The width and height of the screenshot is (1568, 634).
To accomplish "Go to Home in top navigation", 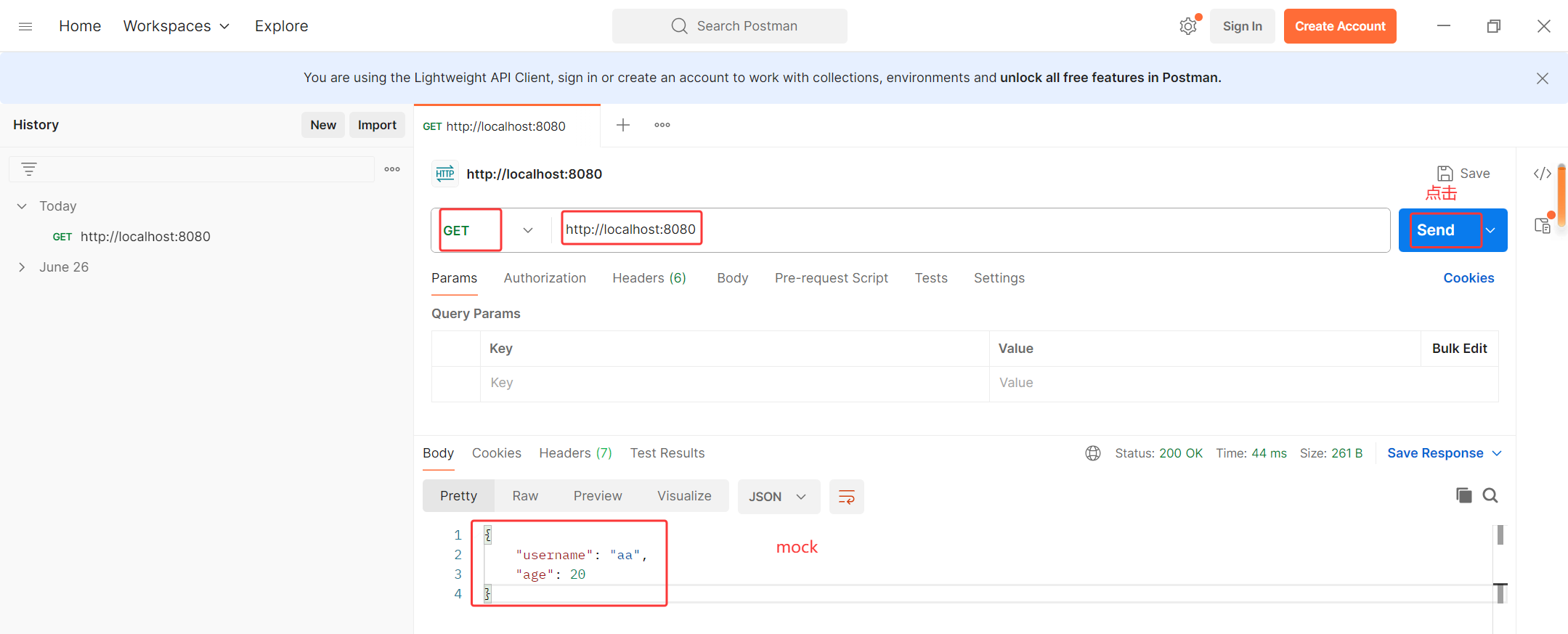I will pyautogui.click(x=80, y=26).
